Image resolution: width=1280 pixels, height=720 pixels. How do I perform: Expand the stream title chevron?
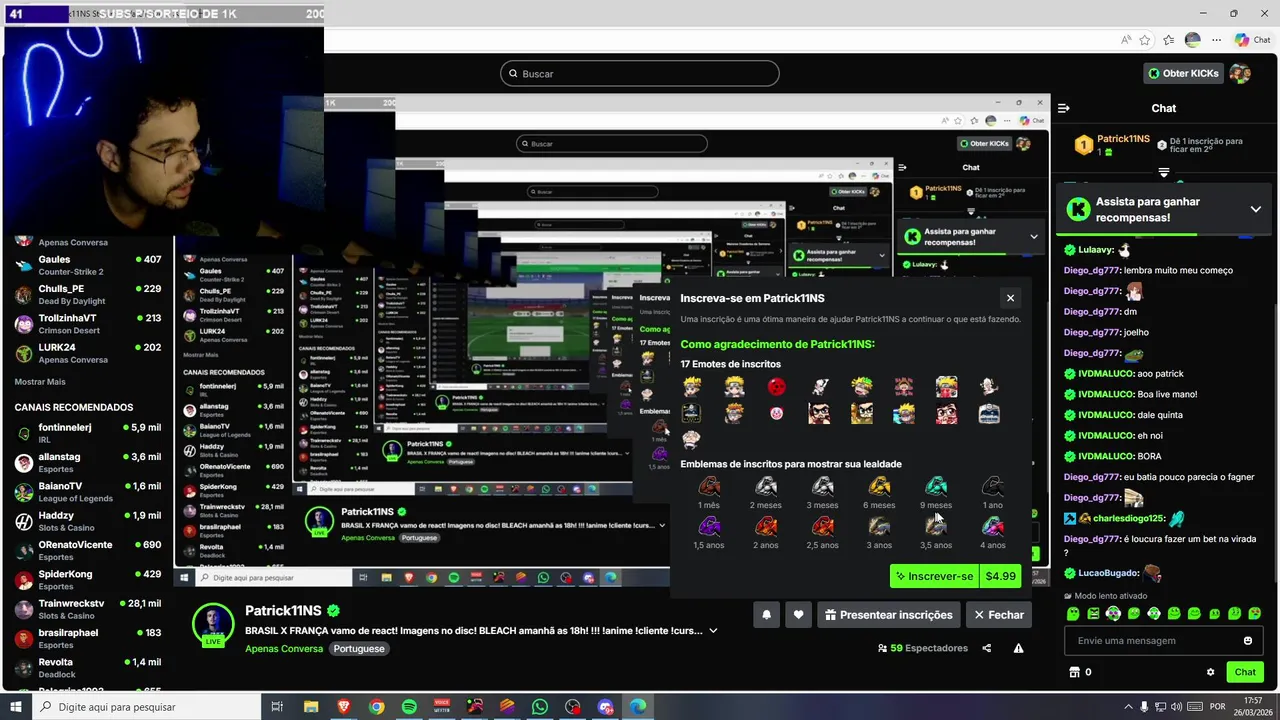[713, 631]
